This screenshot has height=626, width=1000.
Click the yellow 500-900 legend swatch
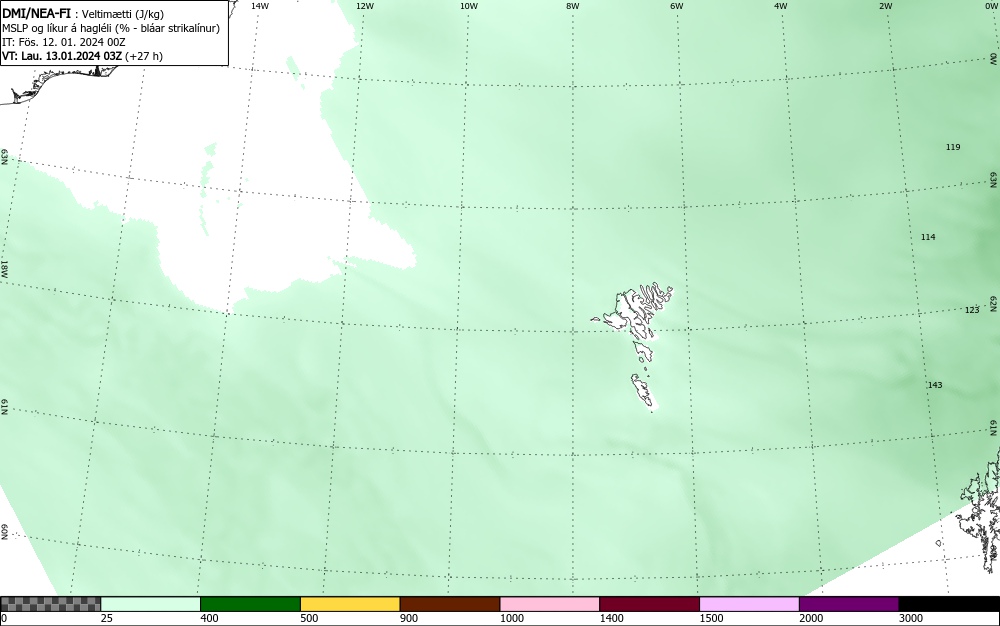(x=350, y=604)
